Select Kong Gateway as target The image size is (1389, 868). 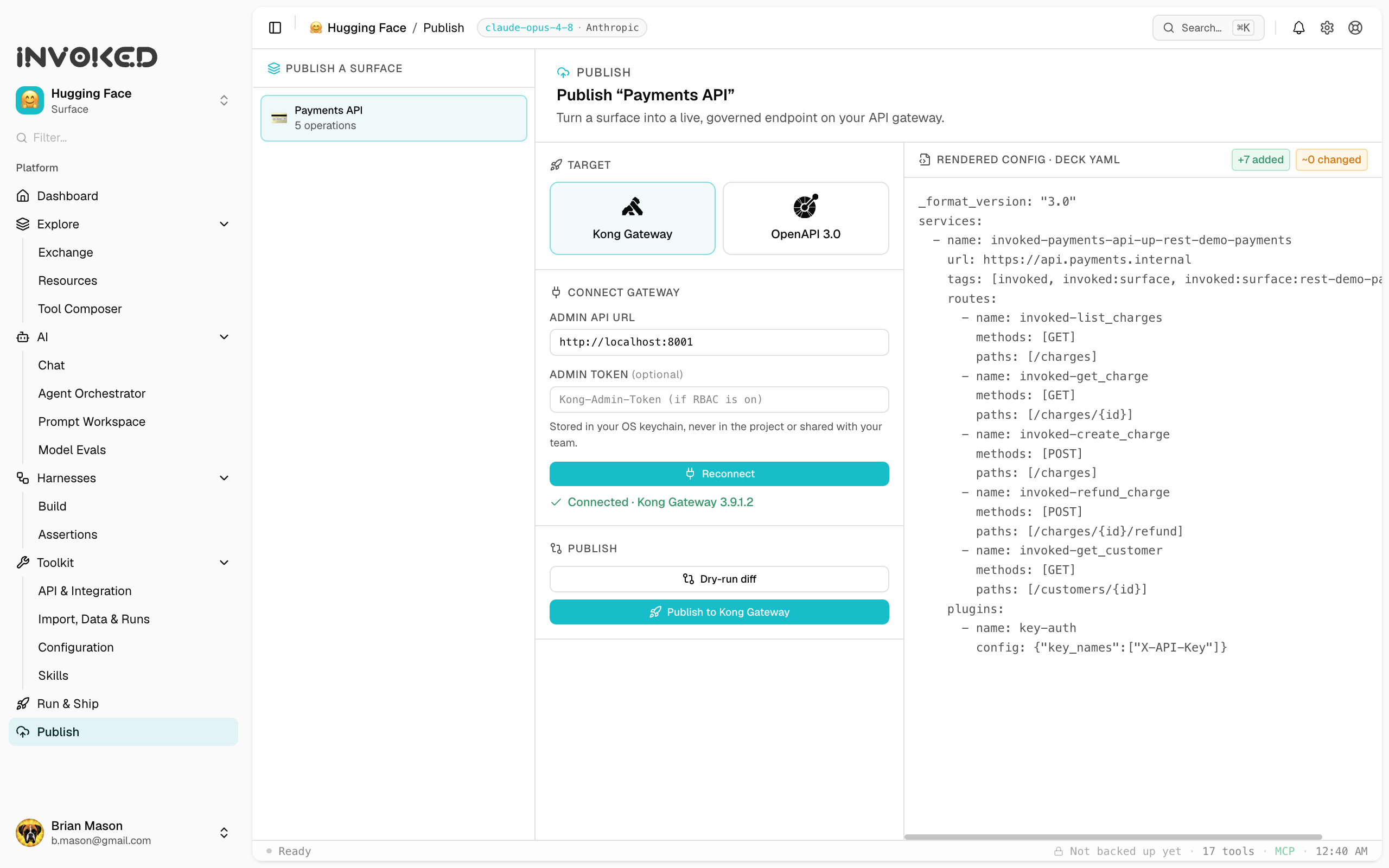(632, 218)
